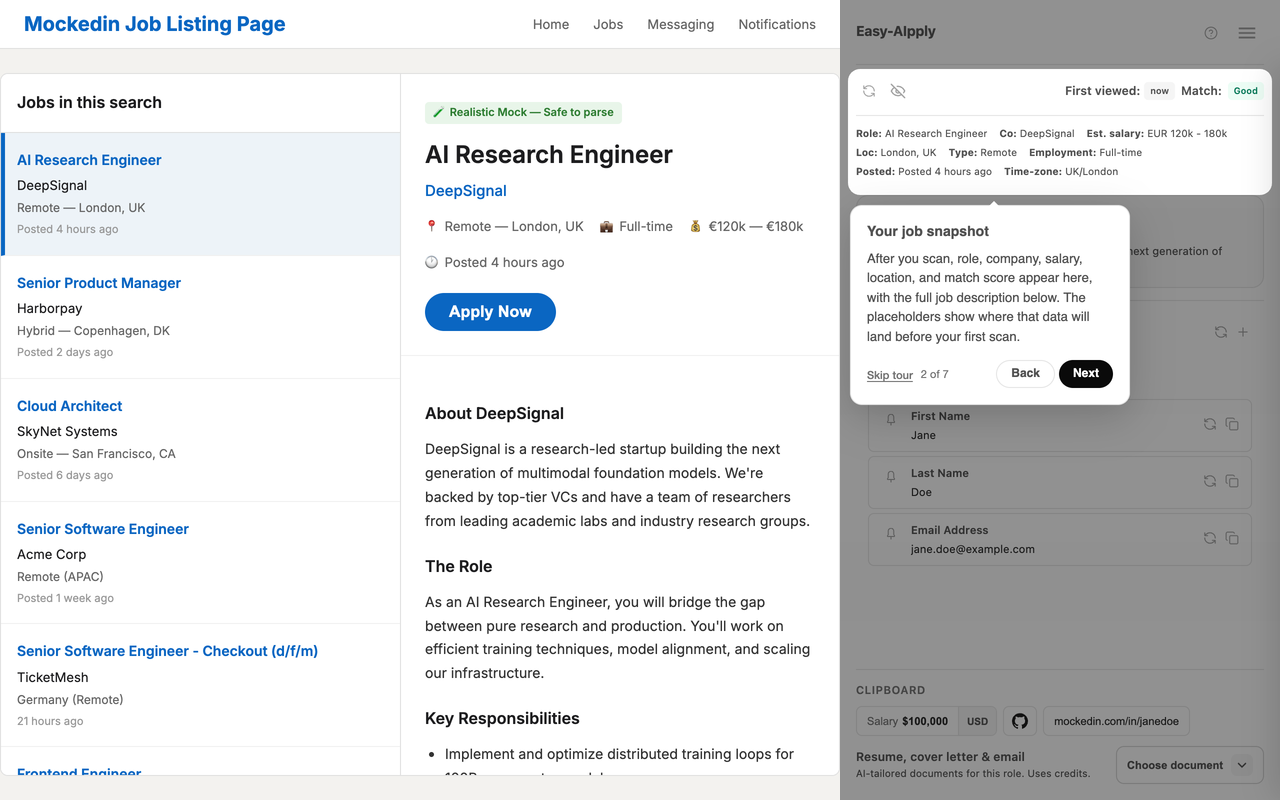Open the help question mark icon
Screen dimensions: 1280x800
(x=1211, y=33)
